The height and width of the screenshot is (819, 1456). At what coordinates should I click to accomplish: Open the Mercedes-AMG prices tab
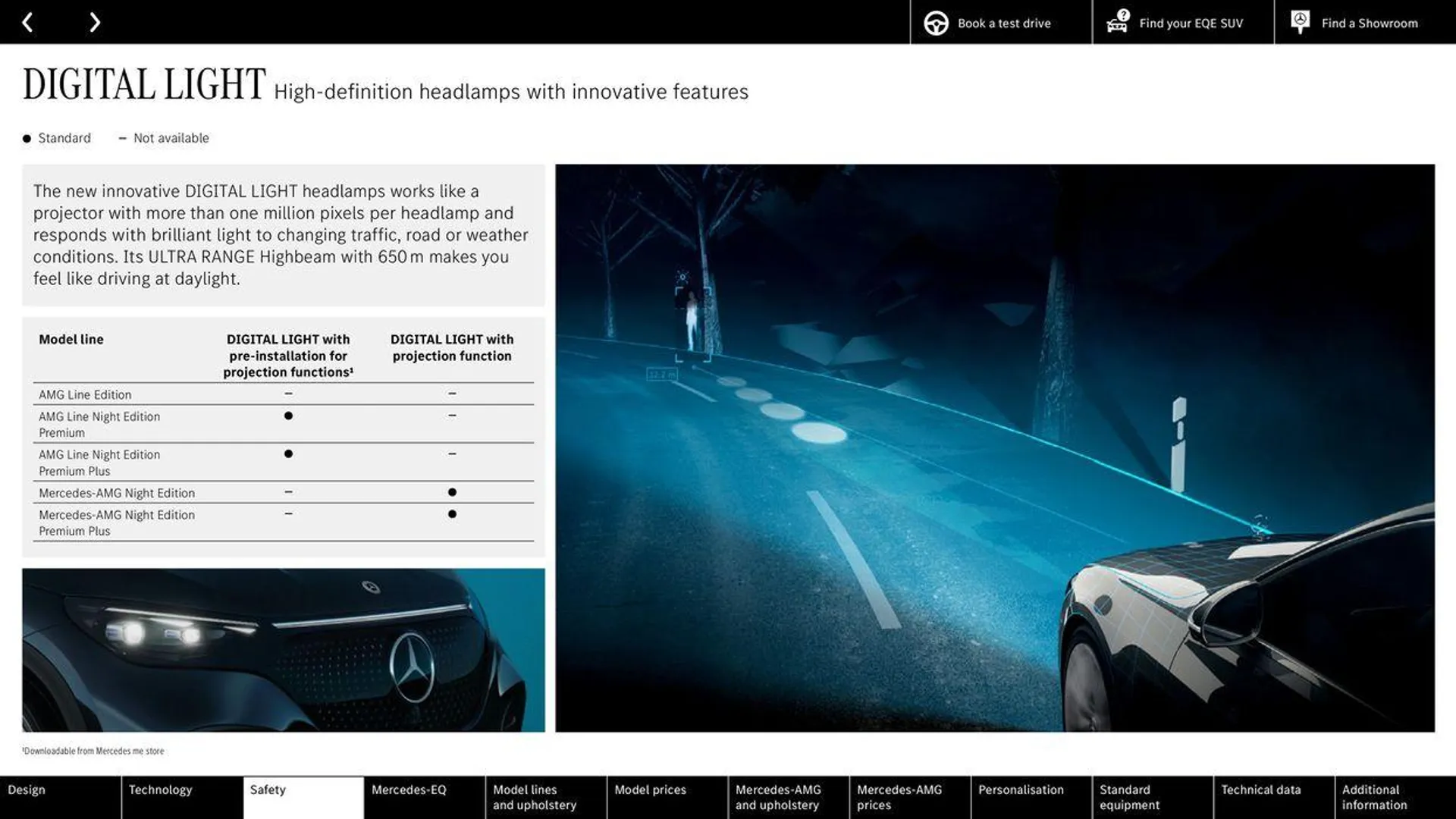pyautogui.click(x=910, y=797)
